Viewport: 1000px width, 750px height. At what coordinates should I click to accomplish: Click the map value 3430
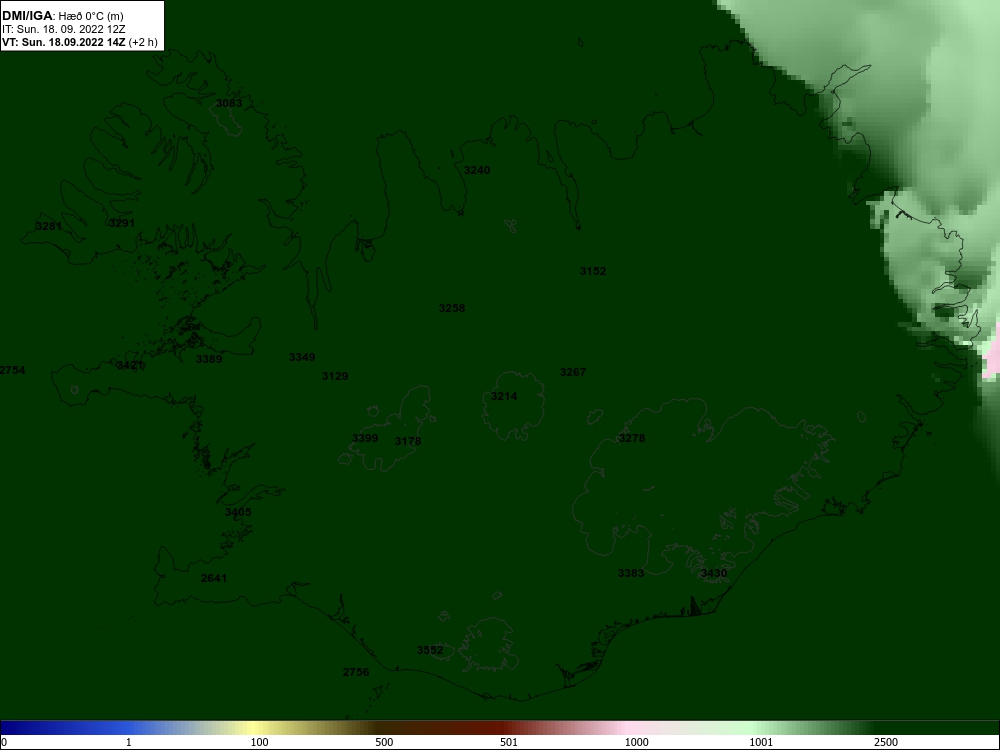point(714,573)
